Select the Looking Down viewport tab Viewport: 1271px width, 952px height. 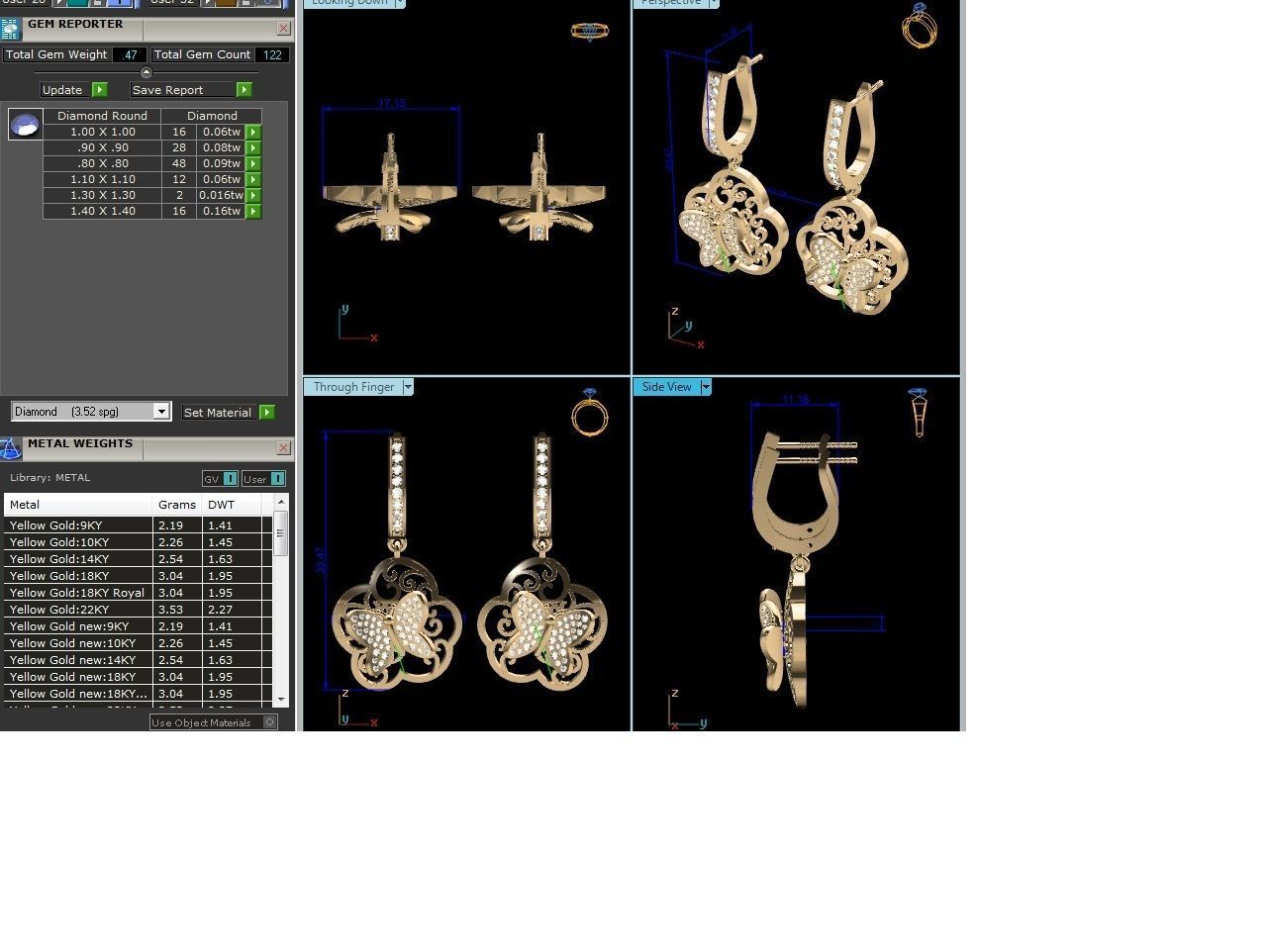[349, 3]
